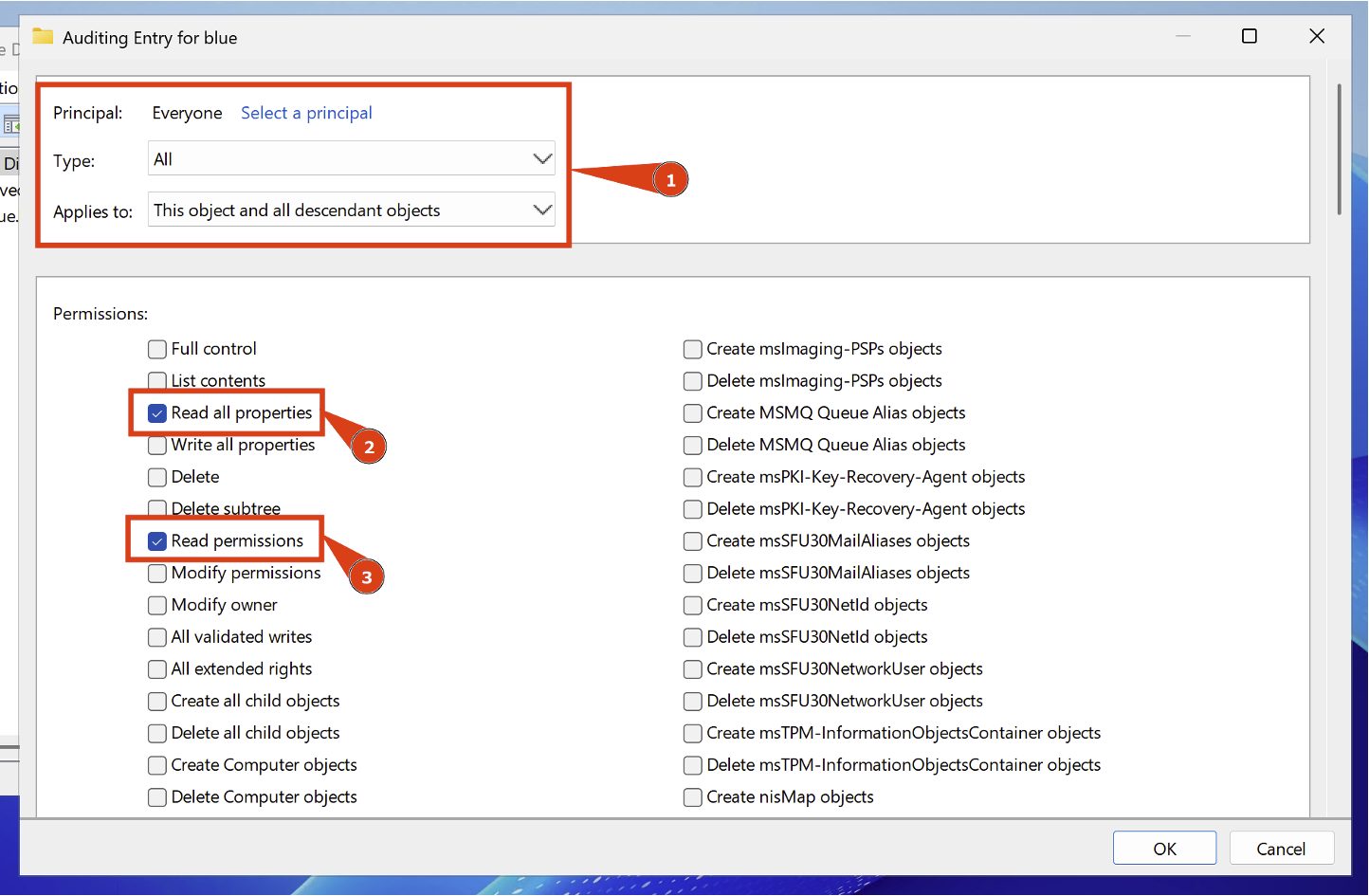Screen dimensions: 1369x896
Task: Dismiss the dialog with Cancel
Action: pos(1282,848)
